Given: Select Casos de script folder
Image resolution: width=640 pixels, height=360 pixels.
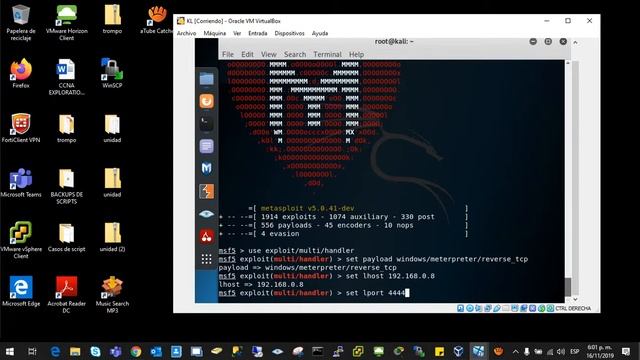Looking at the screenshot, I should (x=67, y=237).
